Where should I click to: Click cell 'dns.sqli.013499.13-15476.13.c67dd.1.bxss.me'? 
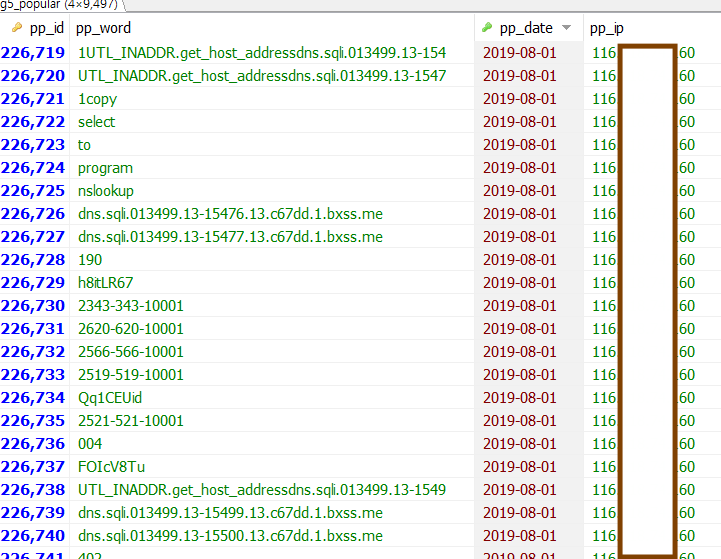click(x=272, y=214)
